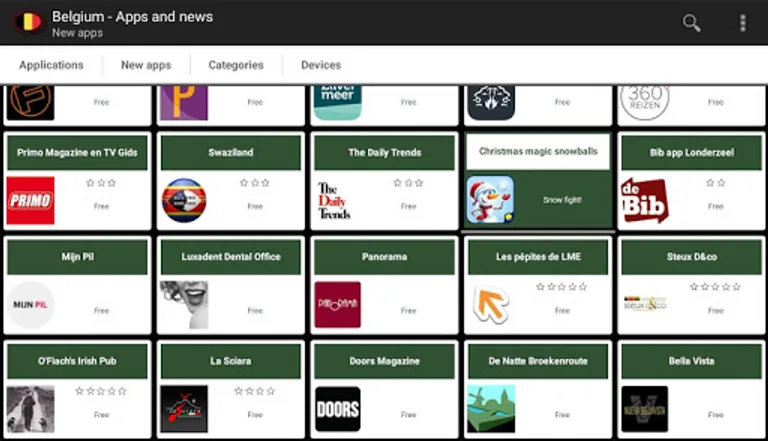
Task: Open the Panorama maroon icon
Action: coord(337,305)
